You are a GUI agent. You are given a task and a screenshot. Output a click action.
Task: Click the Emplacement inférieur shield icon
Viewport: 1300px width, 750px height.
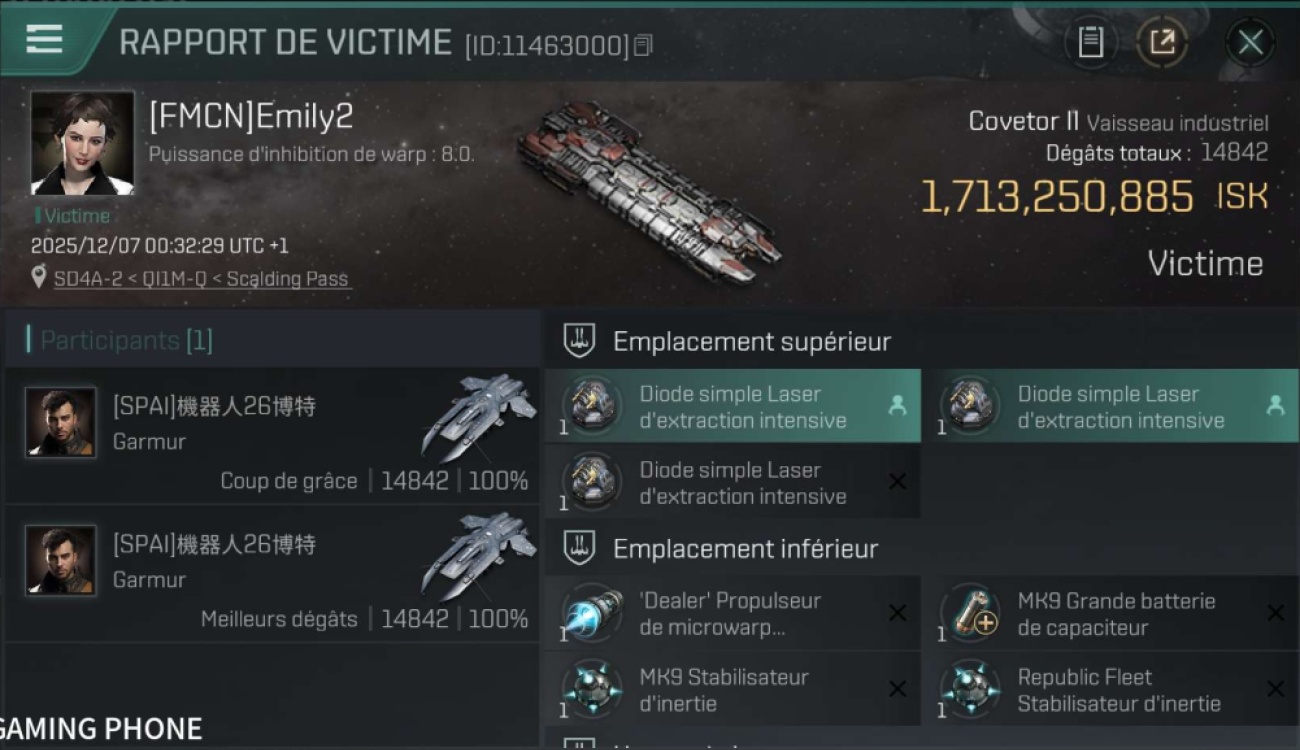(x=580, y=548)
